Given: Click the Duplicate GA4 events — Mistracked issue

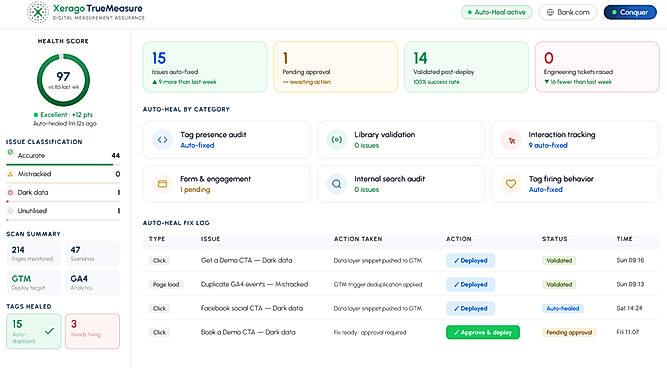Looking at the screenshot, I should (254, 284).
